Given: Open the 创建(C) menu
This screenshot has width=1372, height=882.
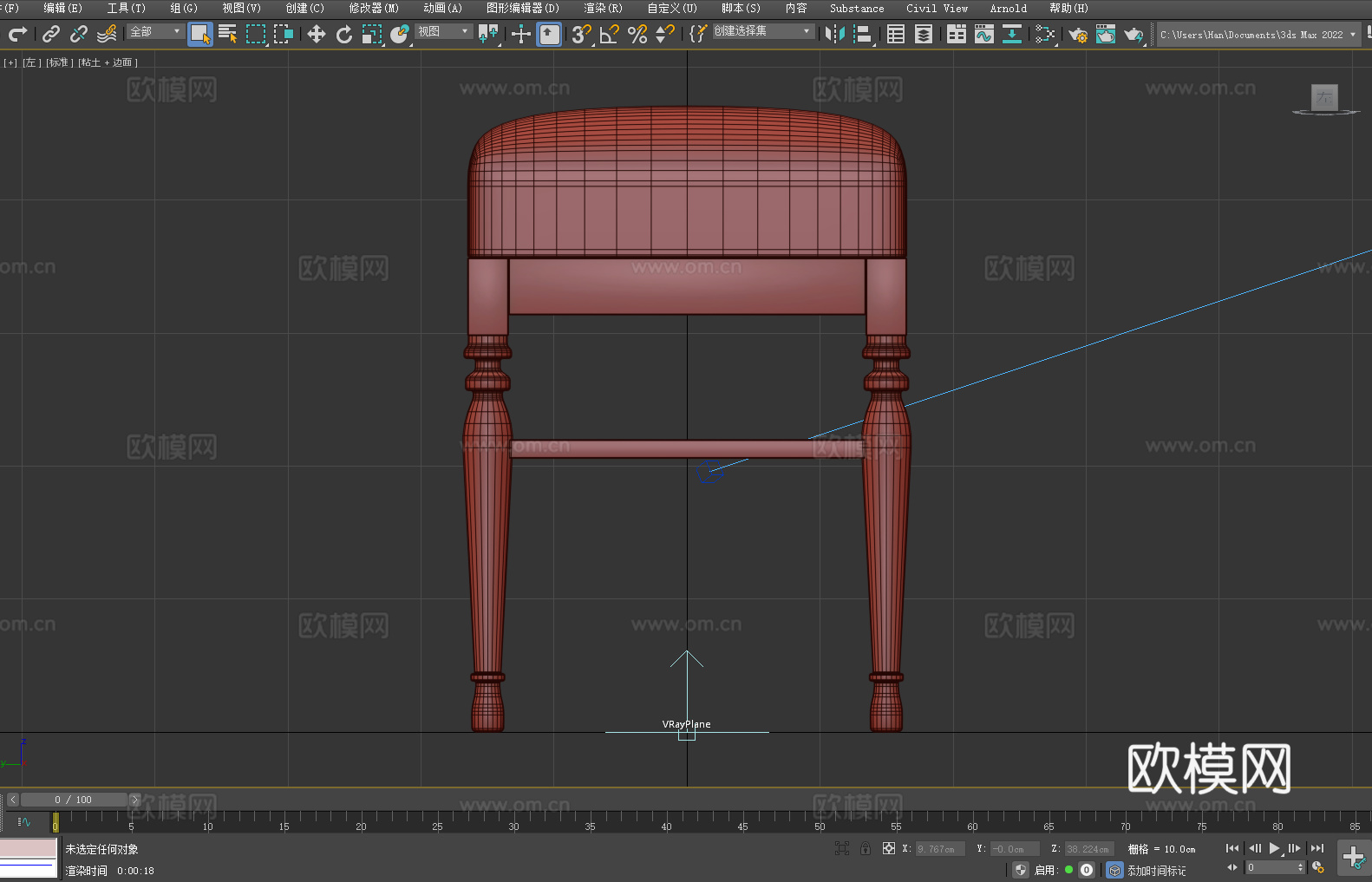Looking at the screenshot, I should [305, 8].
